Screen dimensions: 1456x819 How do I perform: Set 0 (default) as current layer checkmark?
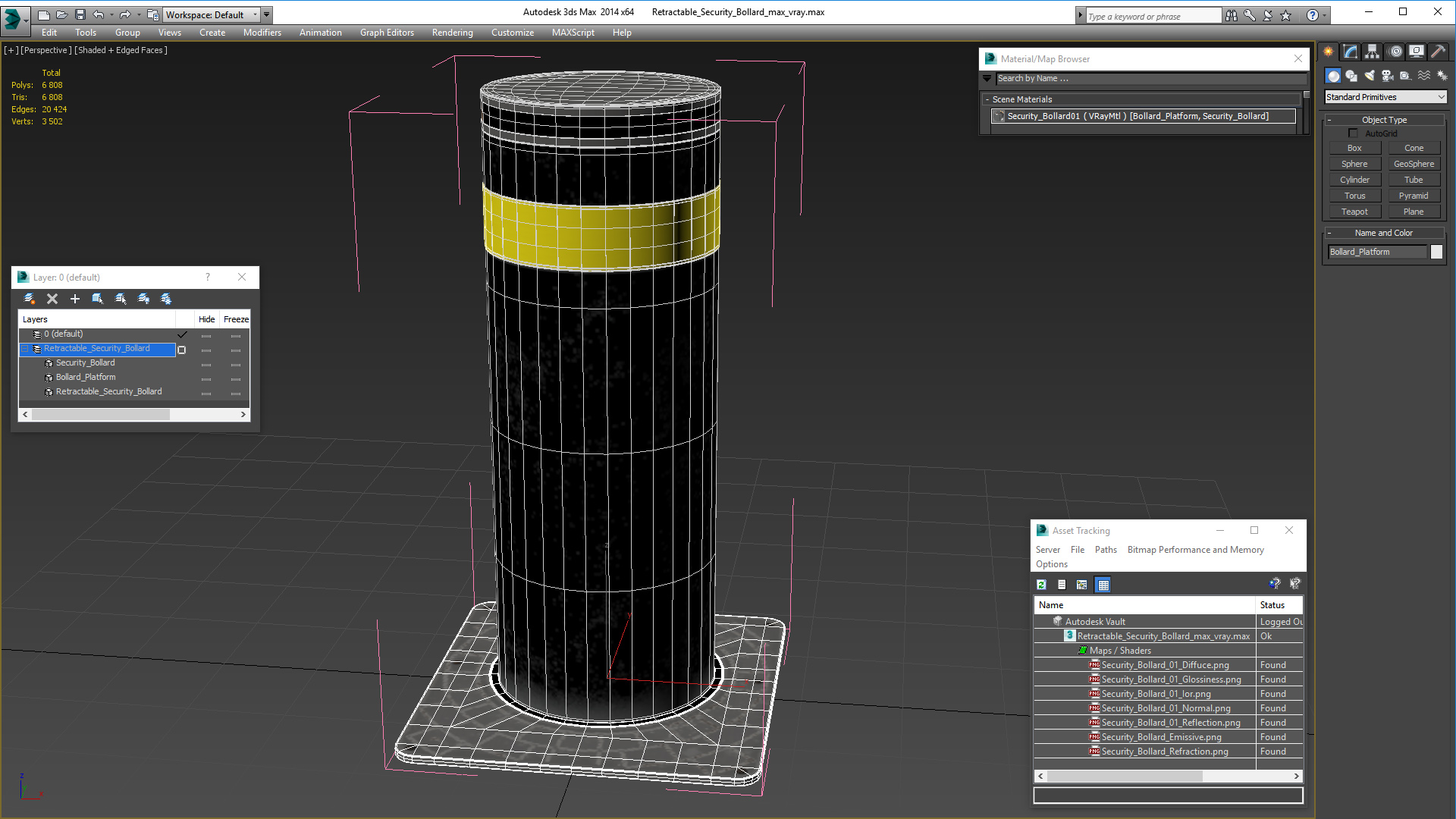click(x=182, y=334)
